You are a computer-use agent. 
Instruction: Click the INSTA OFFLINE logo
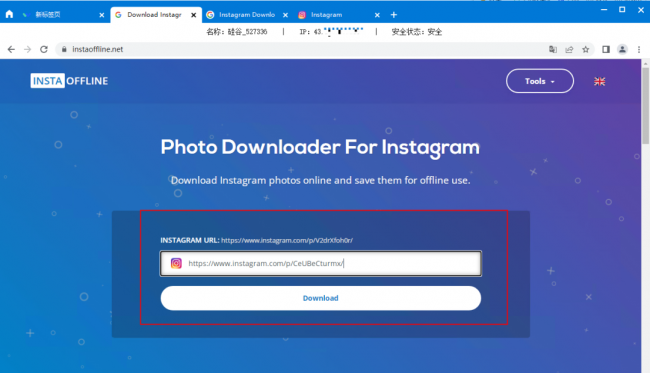(69, 81)
